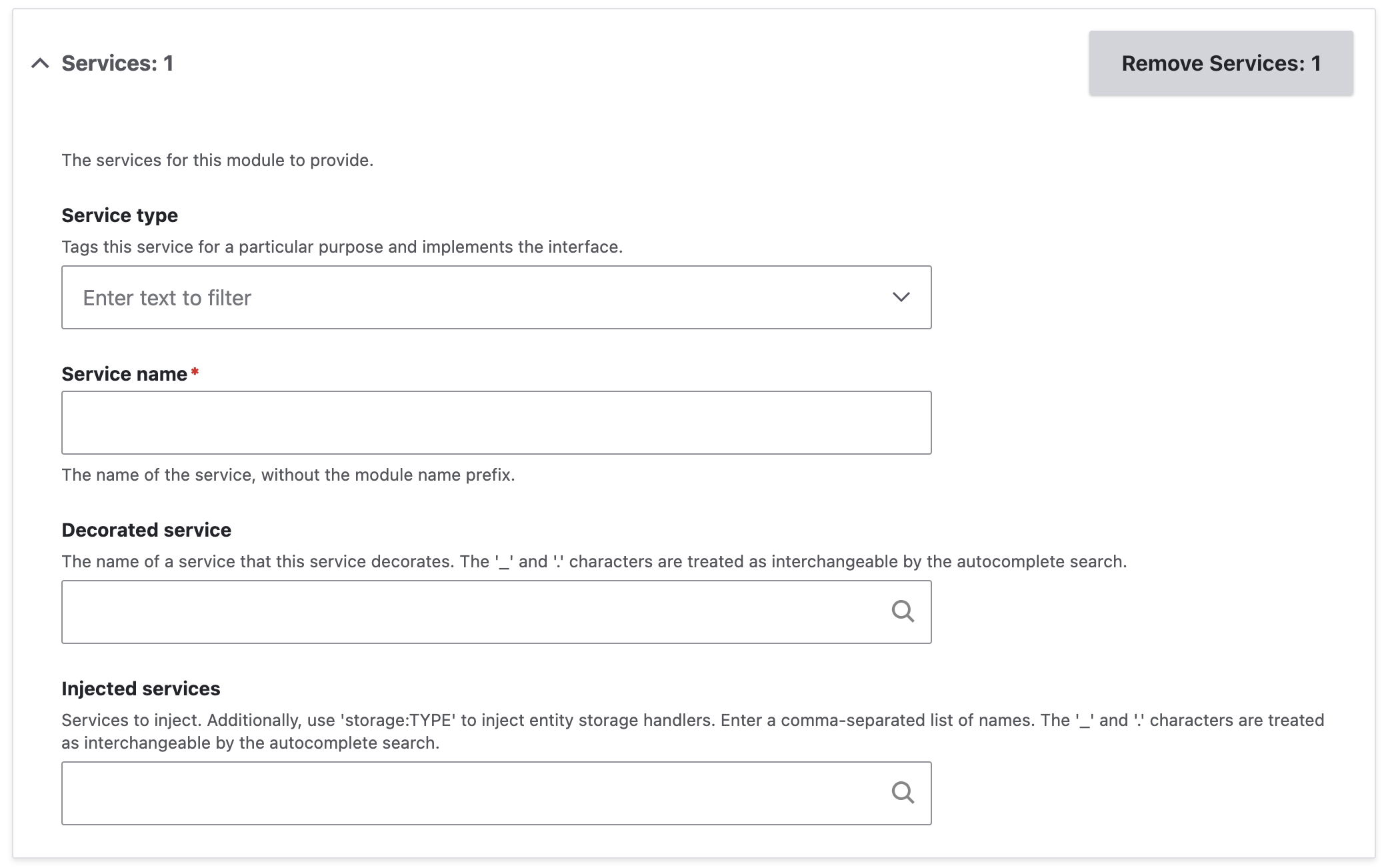Click the Service type label

tap(120, 215)
